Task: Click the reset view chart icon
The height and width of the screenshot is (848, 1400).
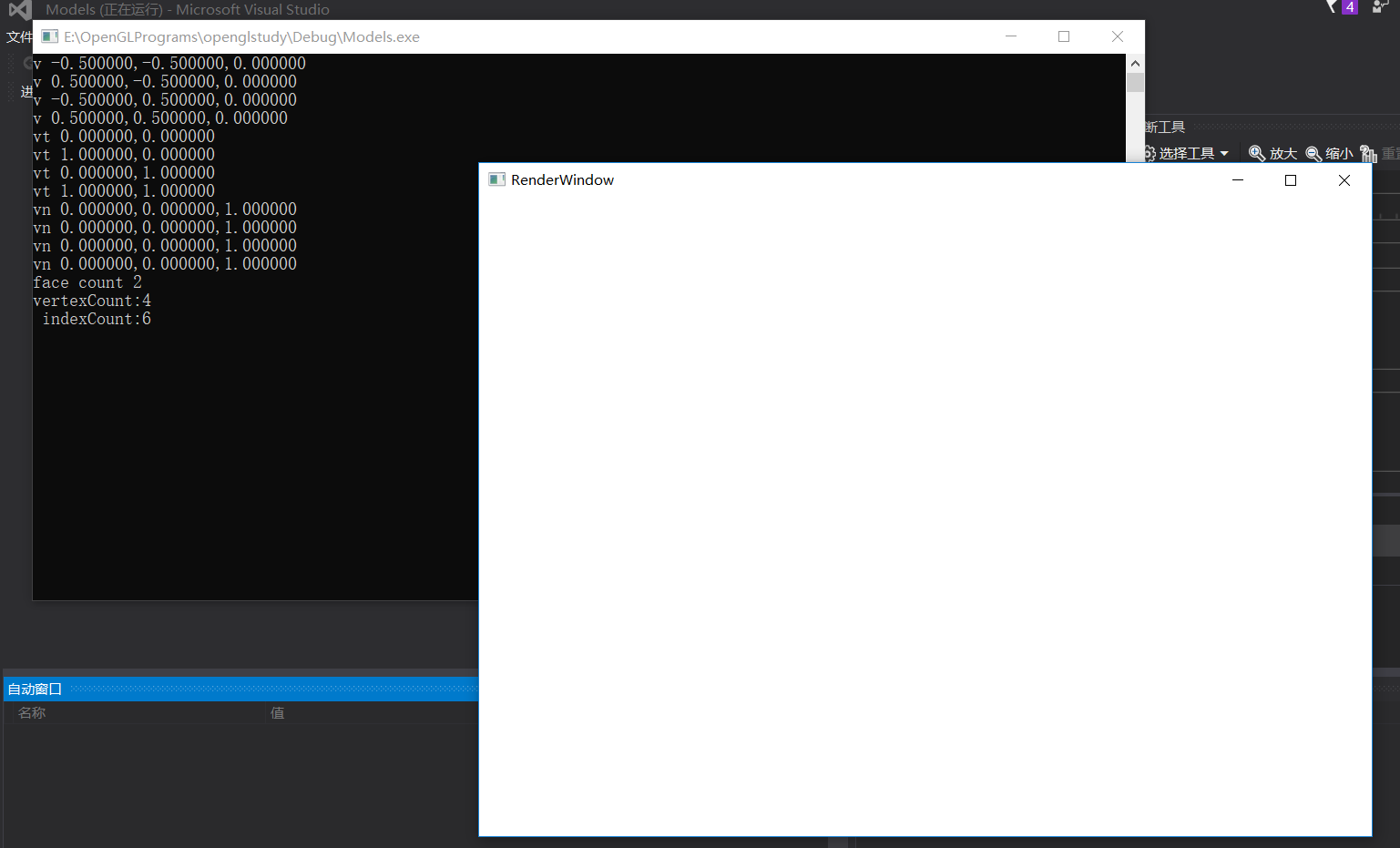Action: (x=1368, y=153)
